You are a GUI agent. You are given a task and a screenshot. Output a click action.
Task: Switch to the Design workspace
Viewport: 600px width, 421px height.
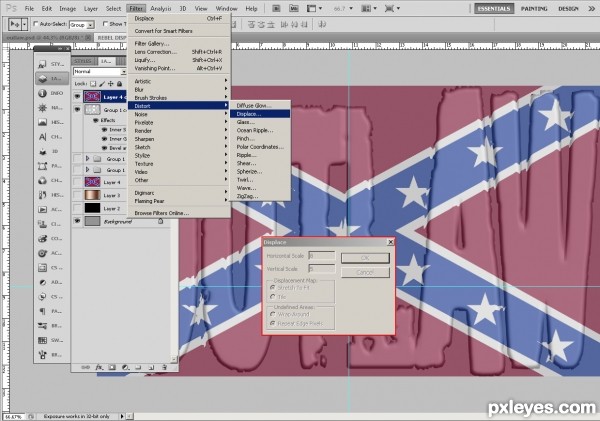[x=568, y=8]
